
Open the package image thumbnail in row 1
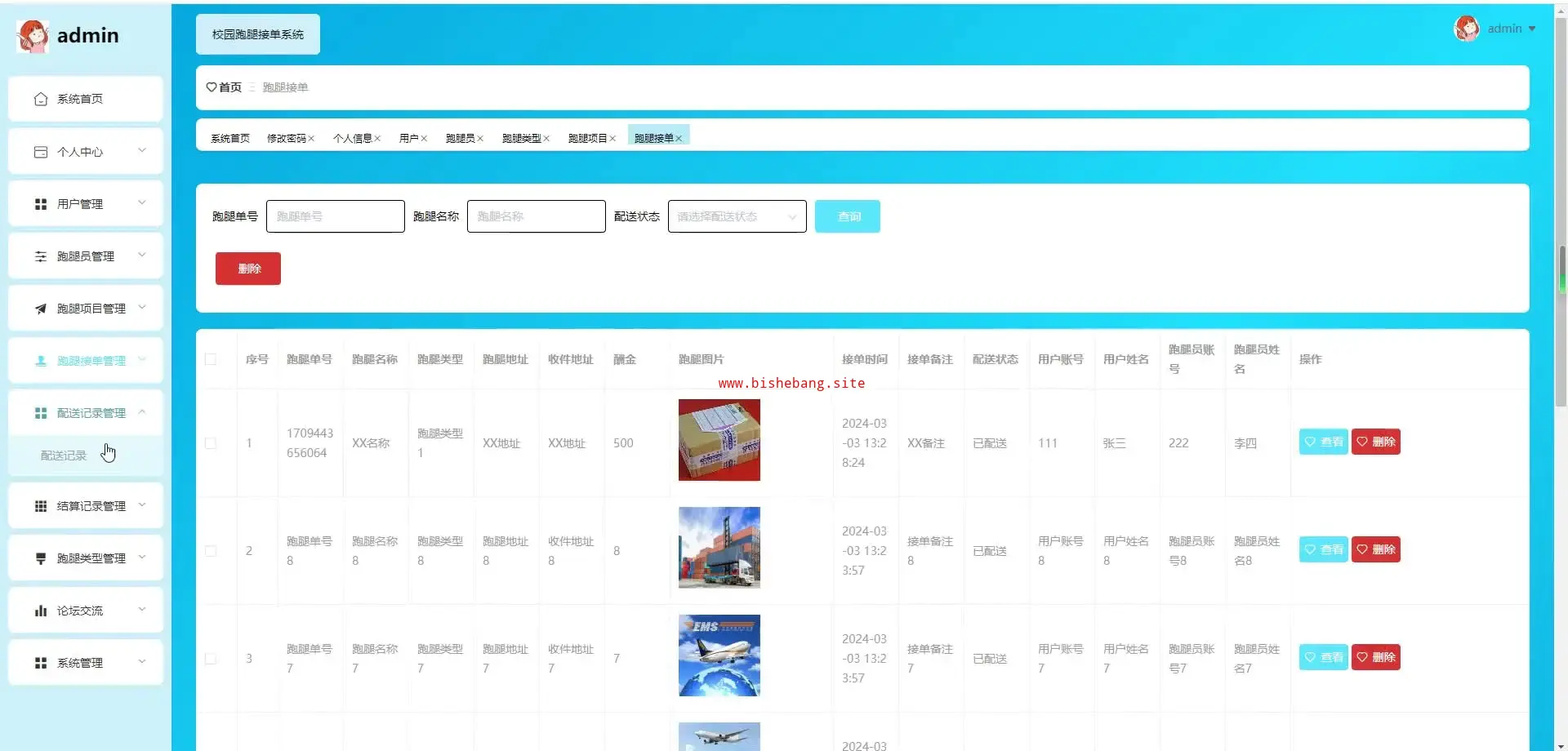click(x=719, y=440)
